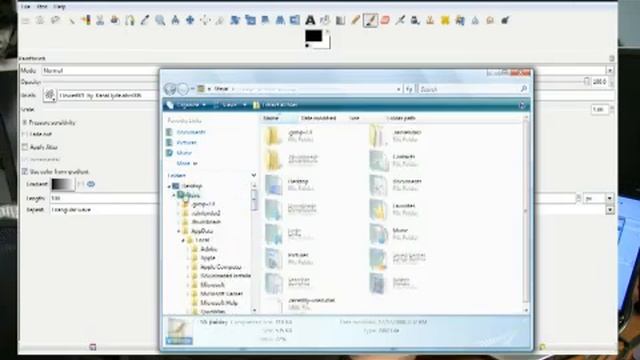Open the Views dropdown in Explorer
Screen dimensions: 640x360
[x=231, y=105]
